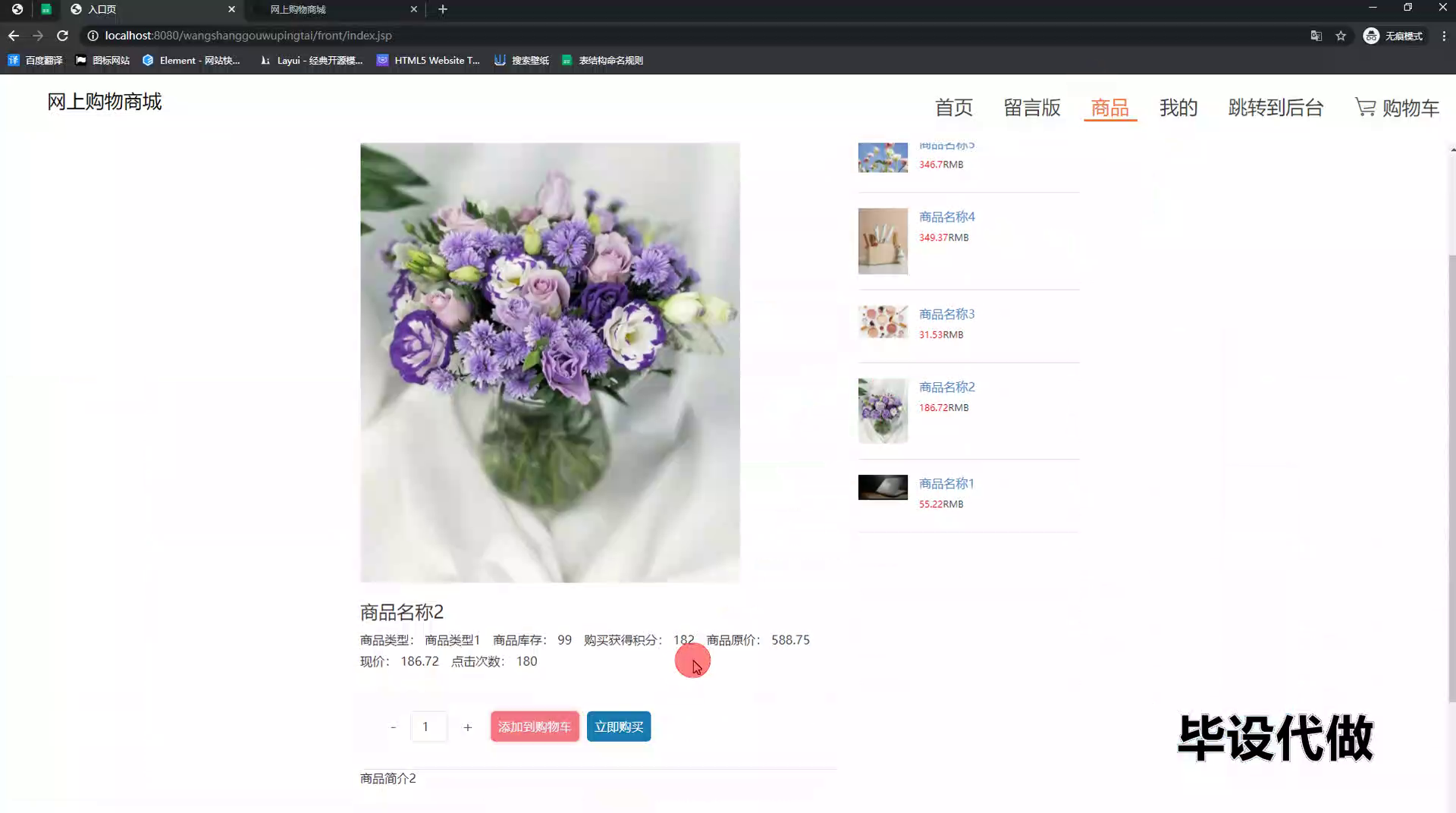Viewport: 1456px width, 813px height.
Task: Click 添加到购物车 button
Action: [x=535, y=727]
